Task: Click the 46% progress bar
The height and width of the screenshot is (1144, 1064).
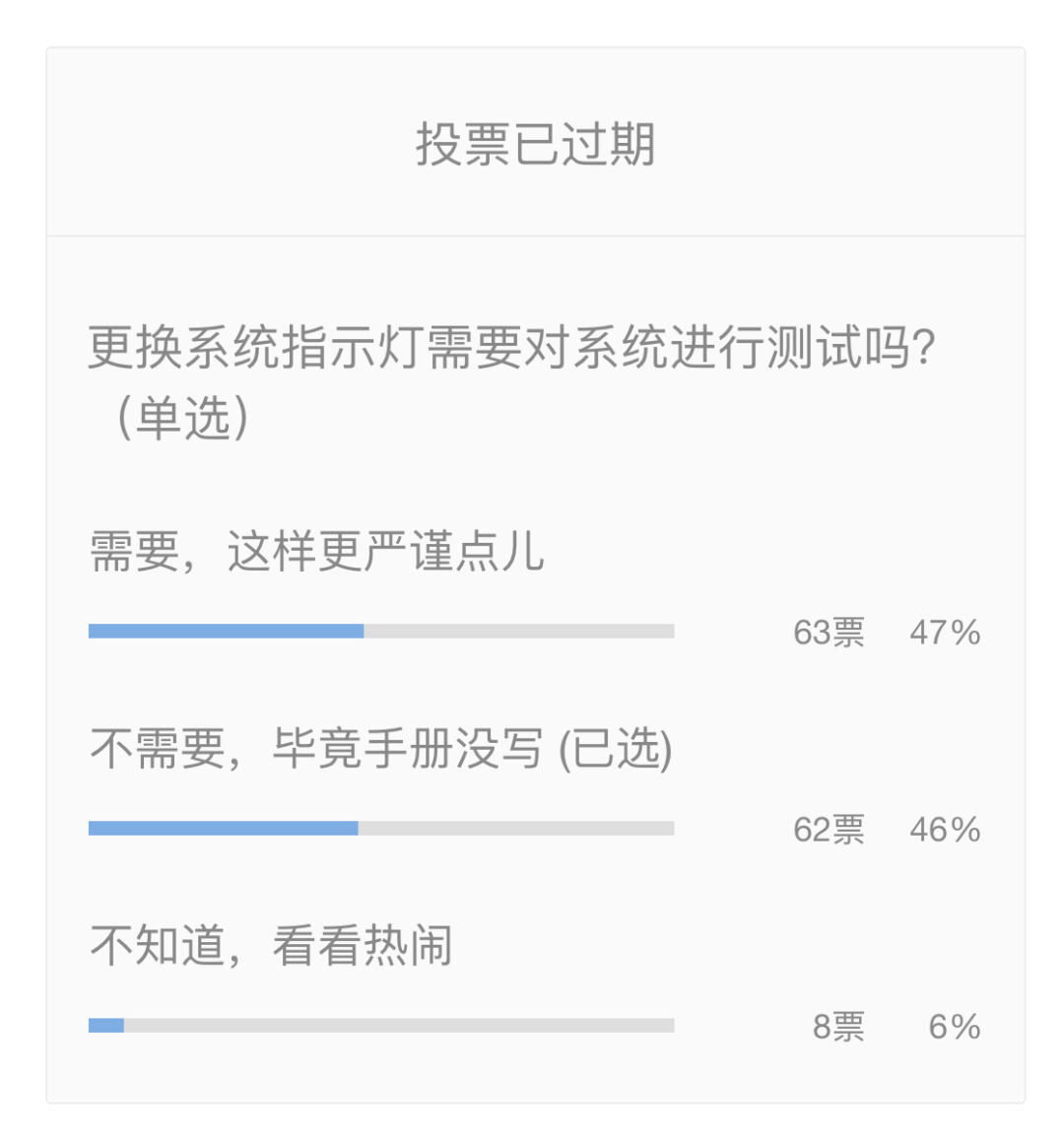Action: 380,828
